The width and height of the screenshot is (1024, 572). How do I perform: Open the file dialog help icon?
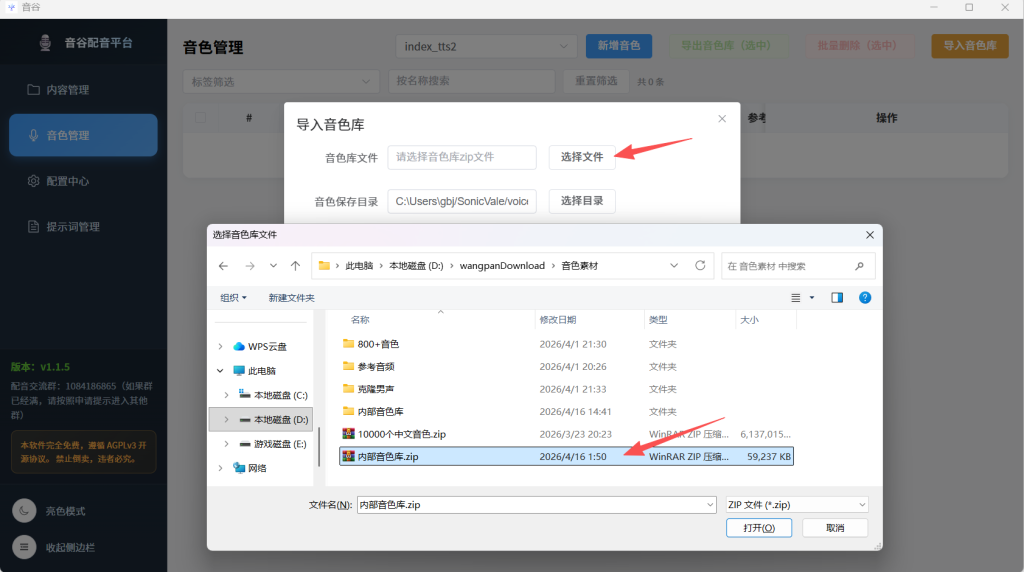865,298
